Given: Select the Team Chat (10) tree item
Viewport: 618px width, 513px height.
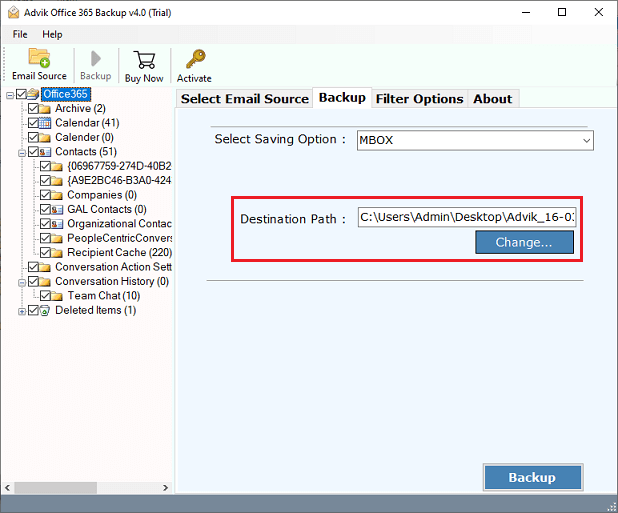Looking at the screenshot, I should point(104,296).
